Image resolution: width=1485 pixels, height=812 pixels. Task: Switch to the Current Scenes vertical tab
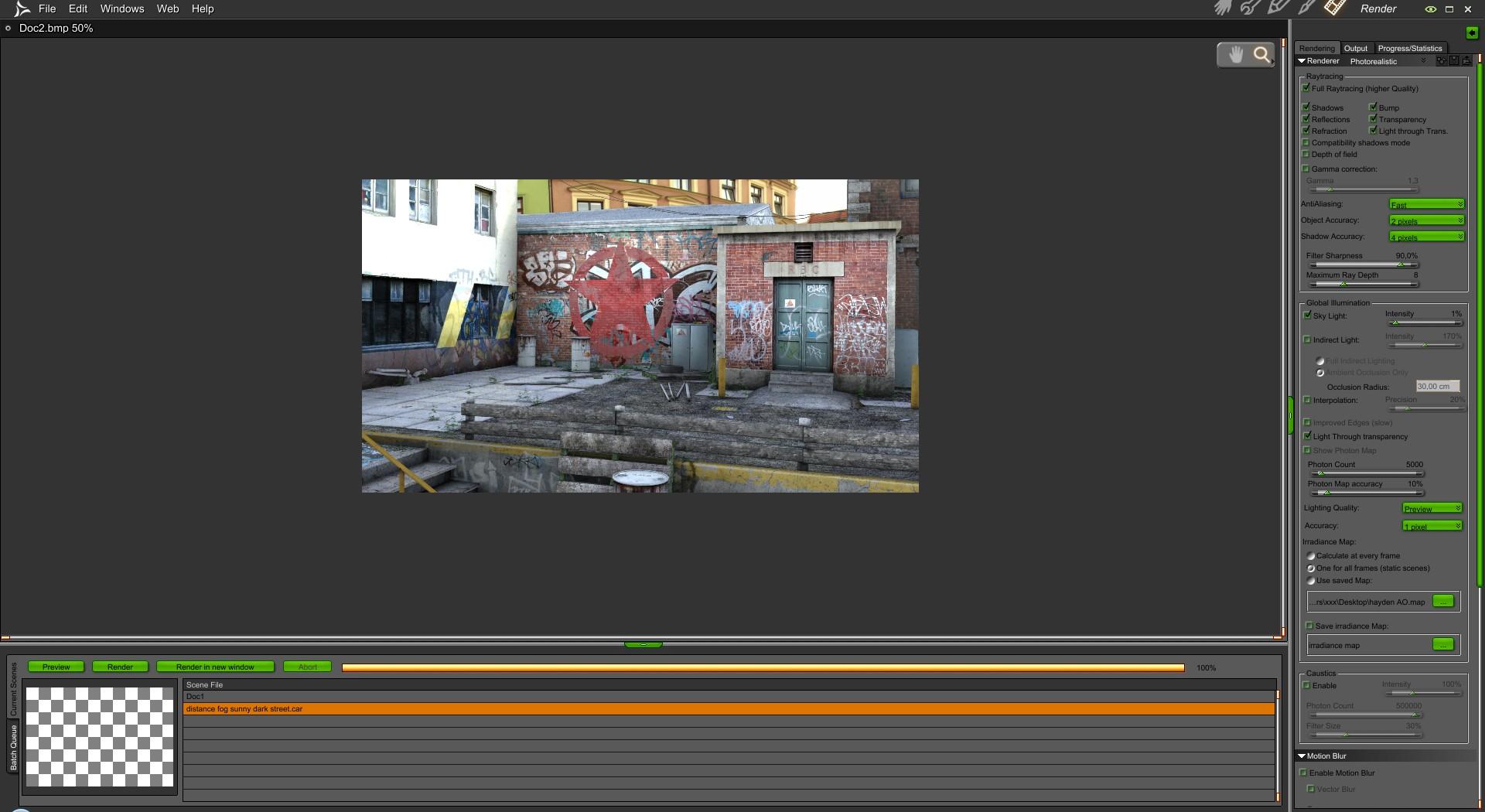click(x=13, y=688)
